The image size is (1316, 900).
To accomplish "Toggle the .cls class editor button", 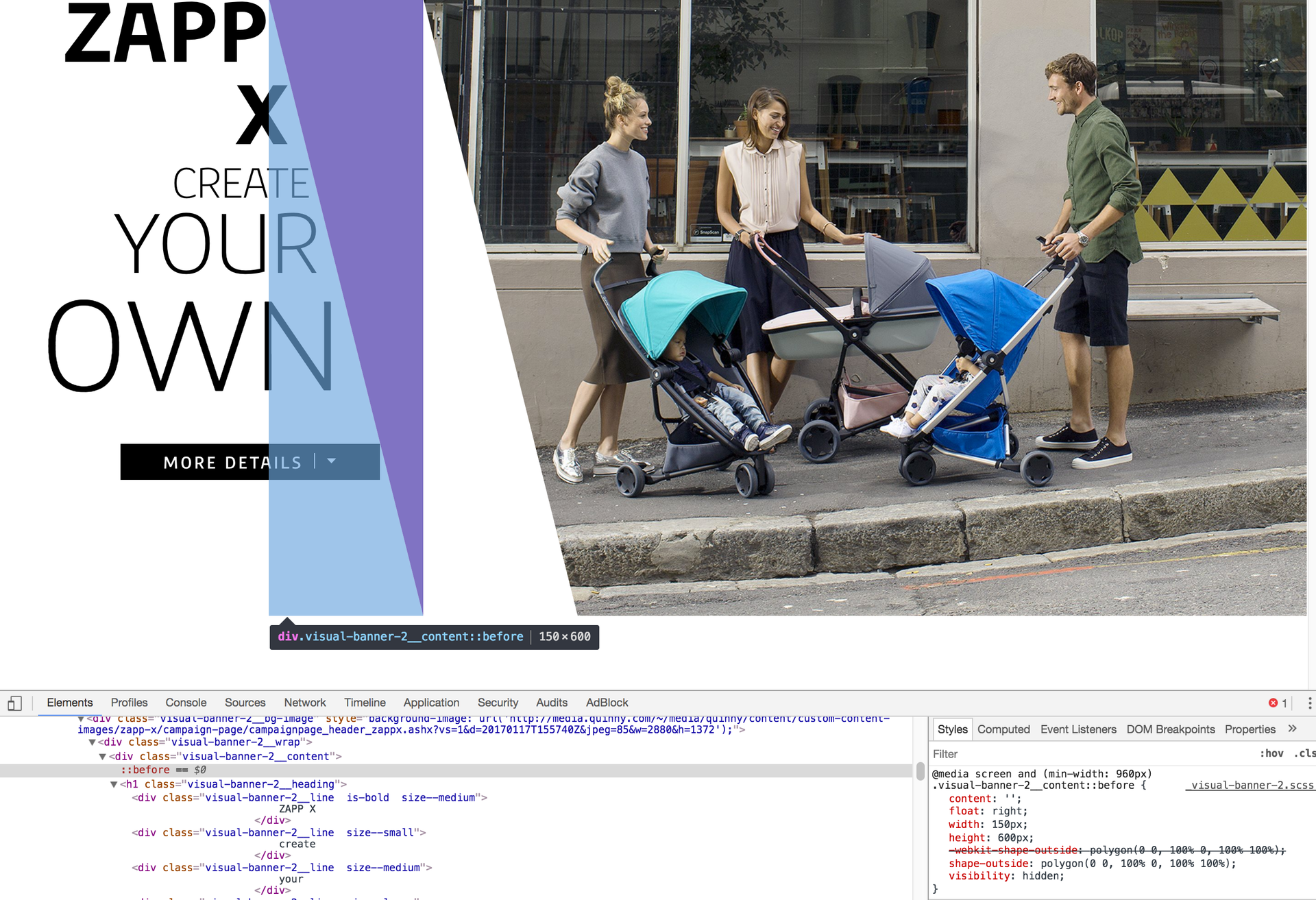I will 1304,753.
